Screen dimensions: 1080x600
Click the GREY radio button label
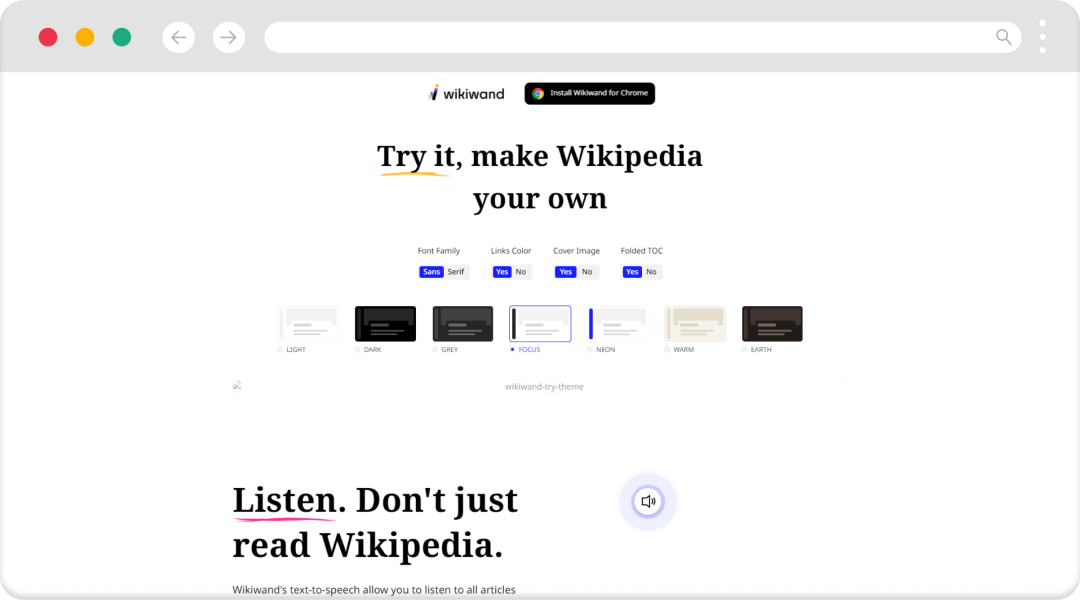(446, 350)
